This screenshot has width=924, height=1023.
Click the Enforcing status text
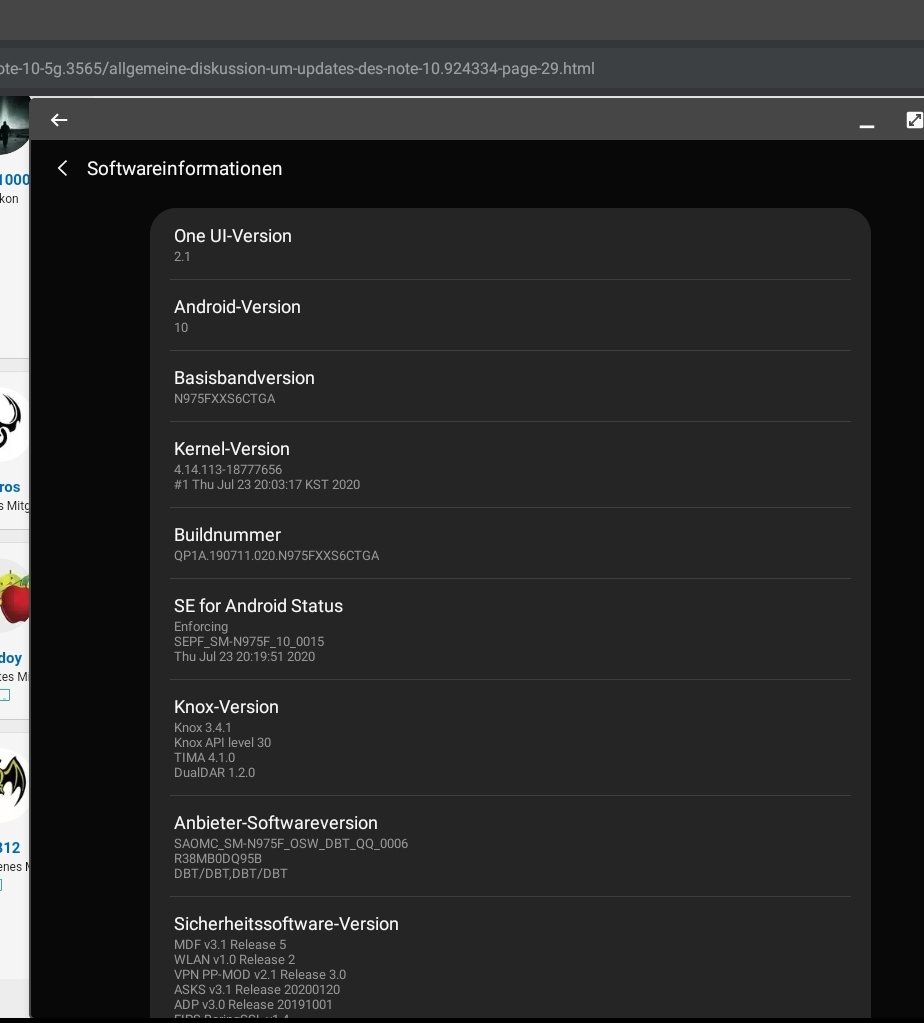(201, 627)
